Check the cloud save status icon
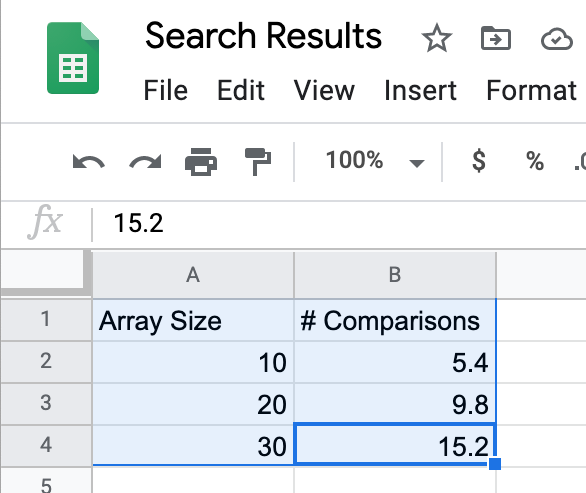This screenshot has height=493, width=586. [556, 38]
